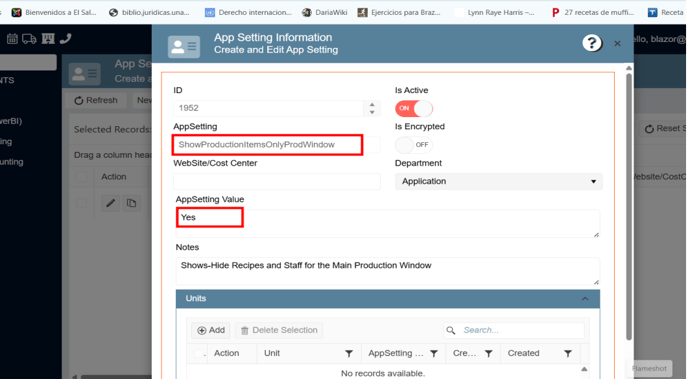Image resolution: width=688 pixels, height=379 pixels.
Task: Open the Receta bookmark
Action: [666, 13]
